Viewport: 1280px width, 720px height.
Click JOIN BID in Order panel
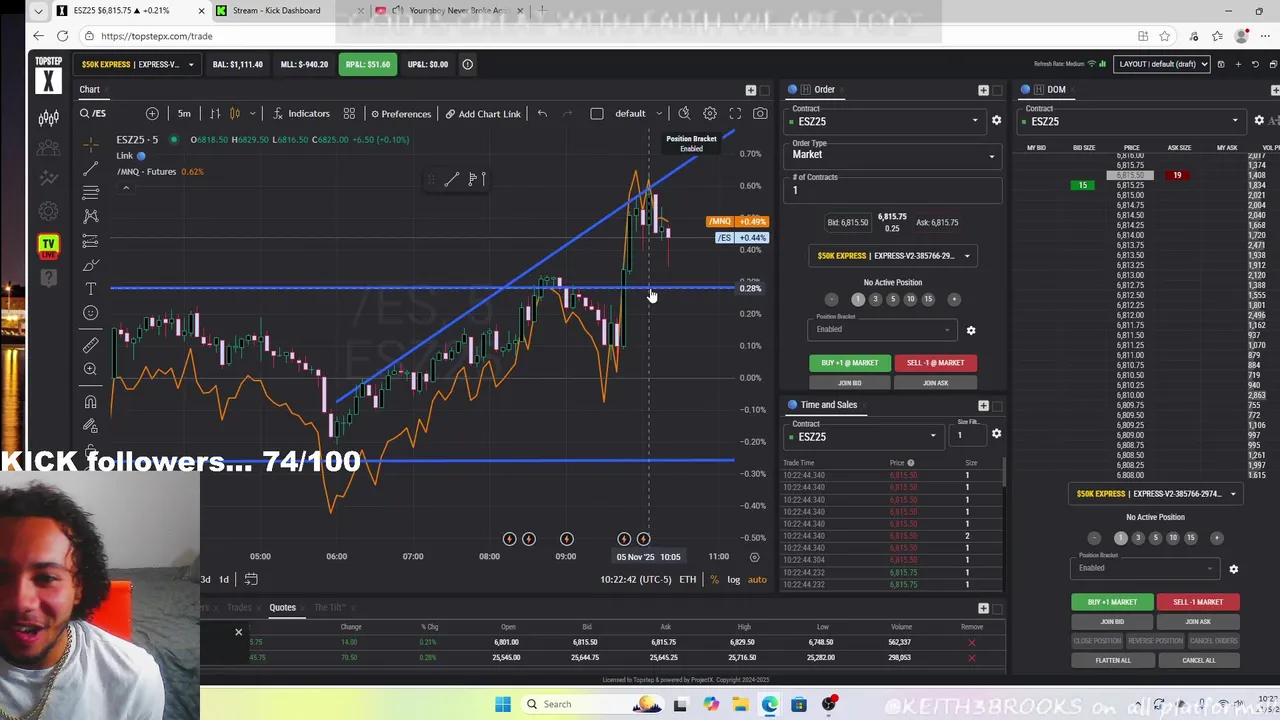pos(850,383)
